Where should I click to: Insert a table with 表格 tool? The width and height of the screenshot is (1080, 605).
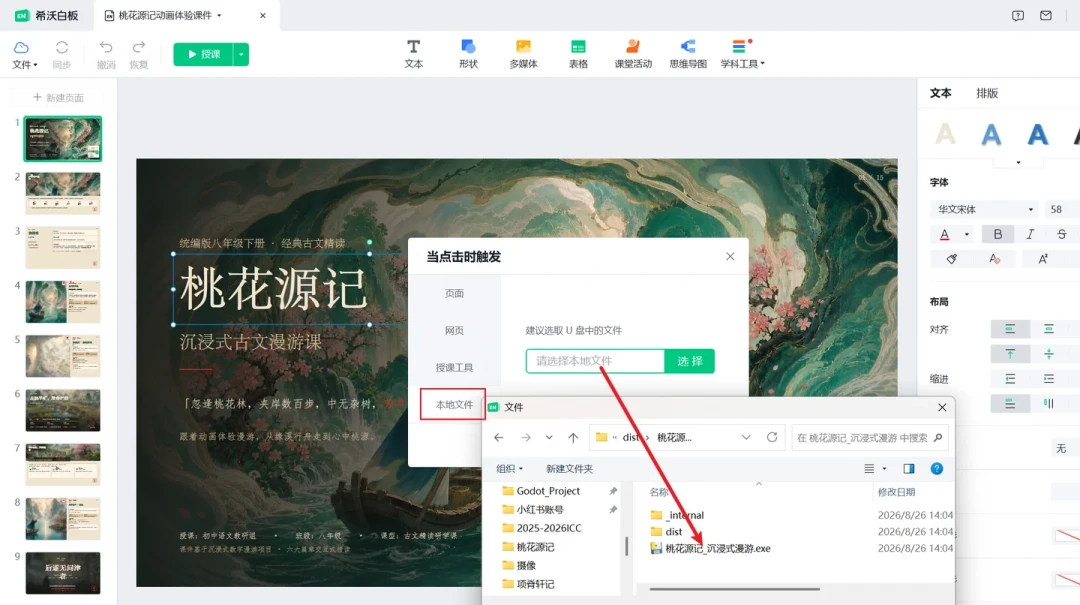point(579,54)
